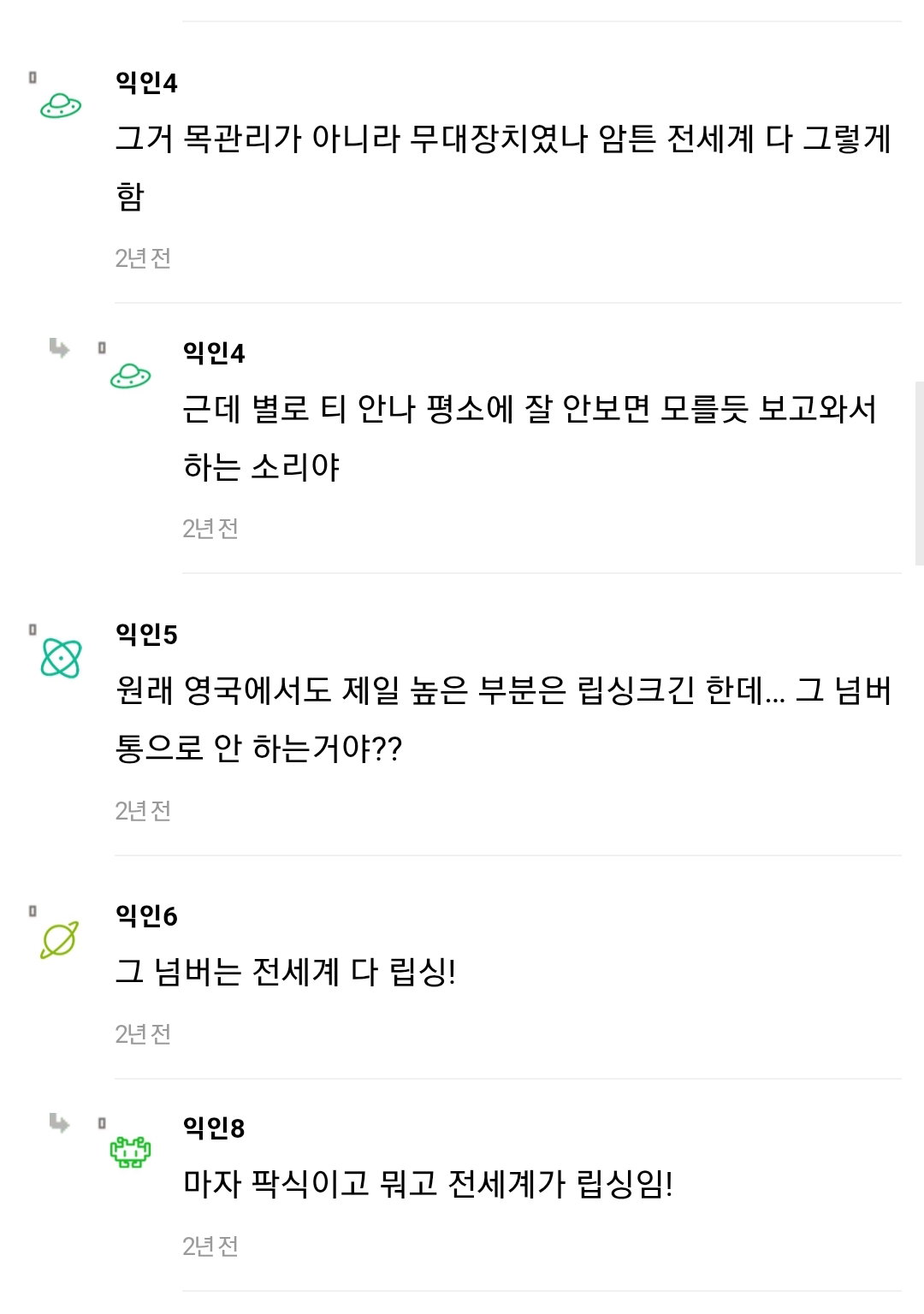Click the small marker icon left of 익인6's avatar
The width and height of the screenshot is (924, 1314).
[33, 911]
